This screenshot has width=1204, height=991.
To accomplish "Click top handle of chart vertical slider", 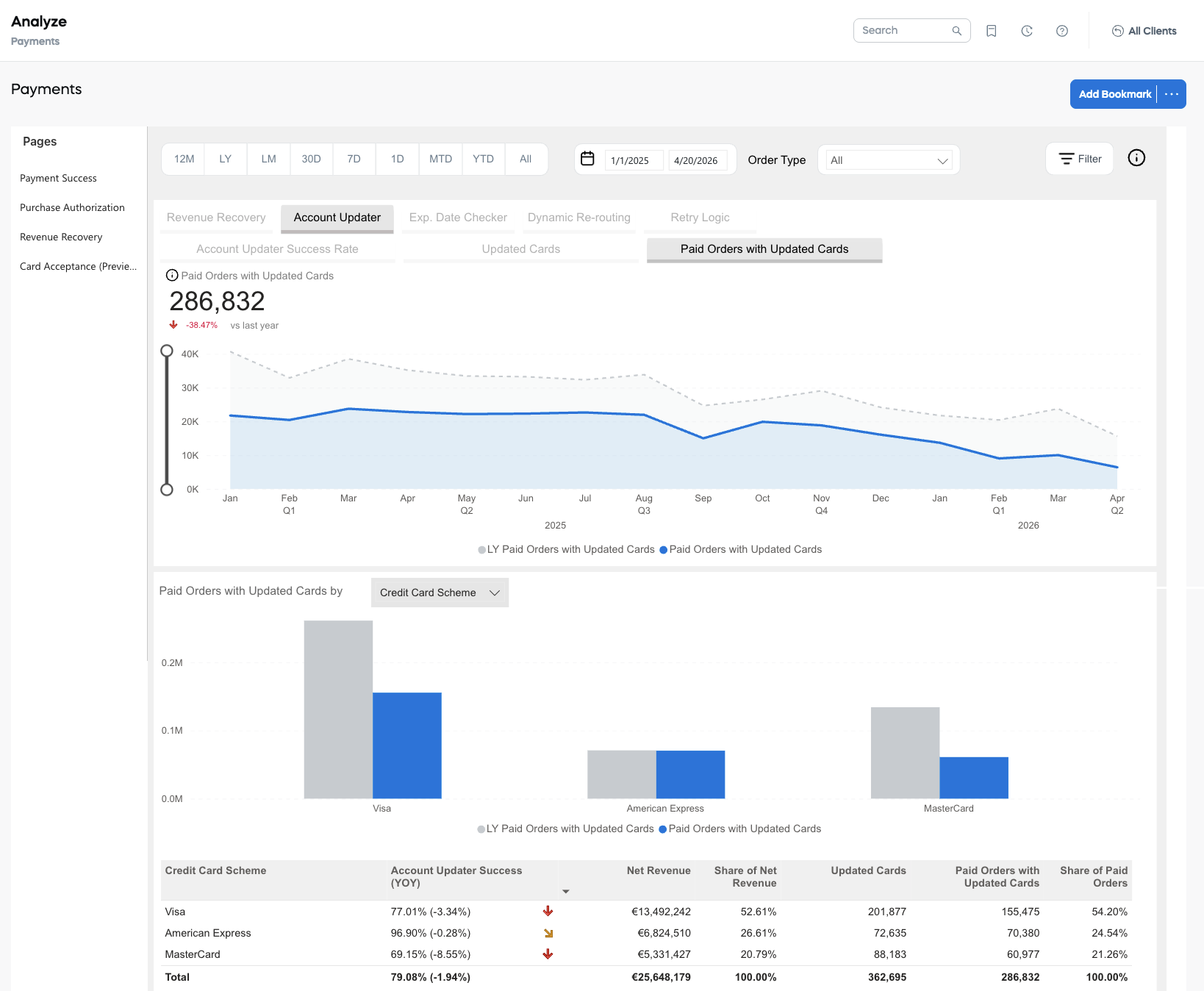I will [x=167, y=351].
